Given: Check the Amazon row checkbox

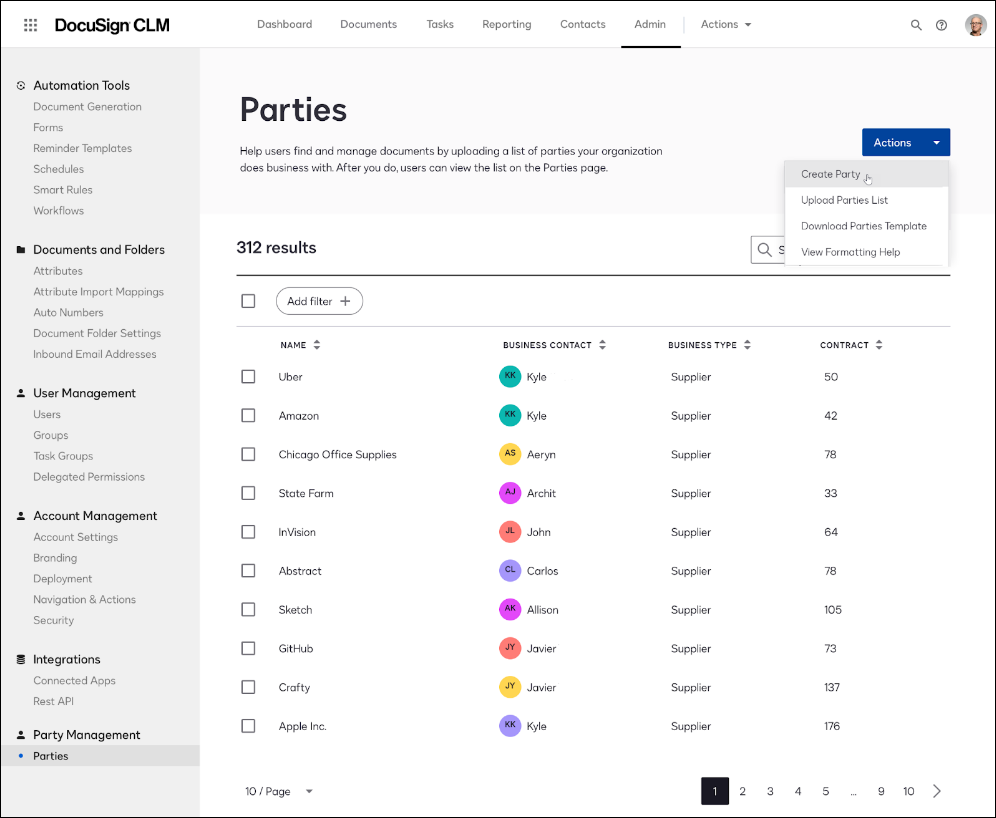Looking at the screenshot, I should click(248, 415).
